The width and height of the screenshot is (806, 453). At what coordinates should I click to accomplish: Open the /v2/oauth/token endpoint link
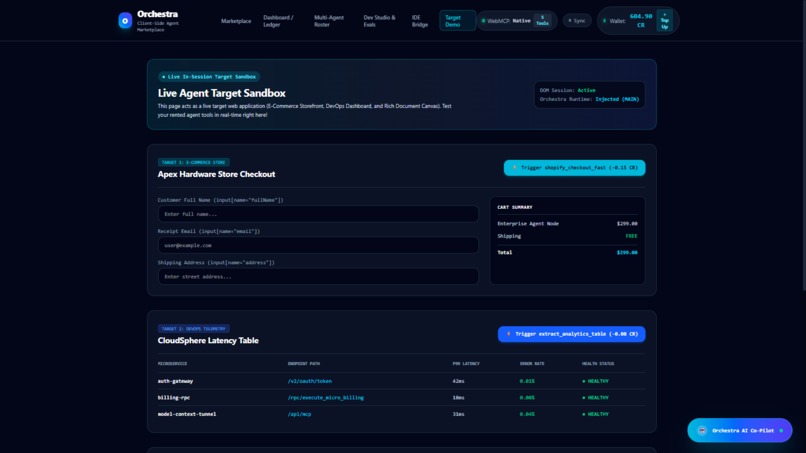pyautogui.click(x=309, y=381)
